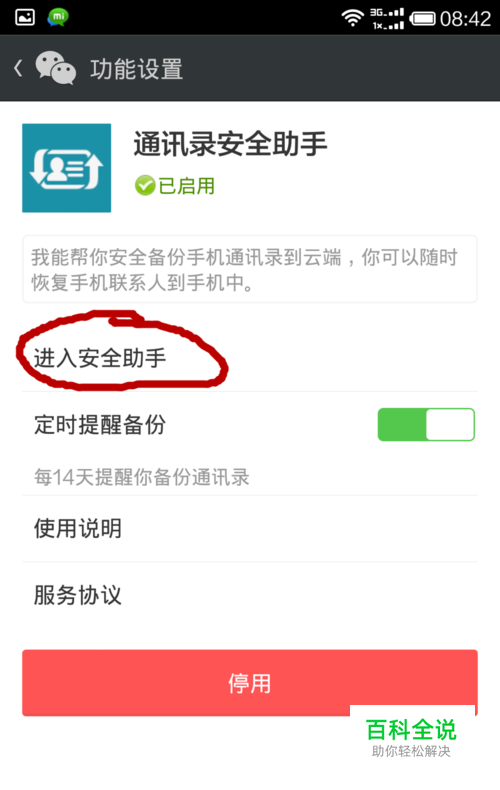Tap the 通讯录安全助手 title text
This screenshot has width=500, height=790.
coord(230,144)
